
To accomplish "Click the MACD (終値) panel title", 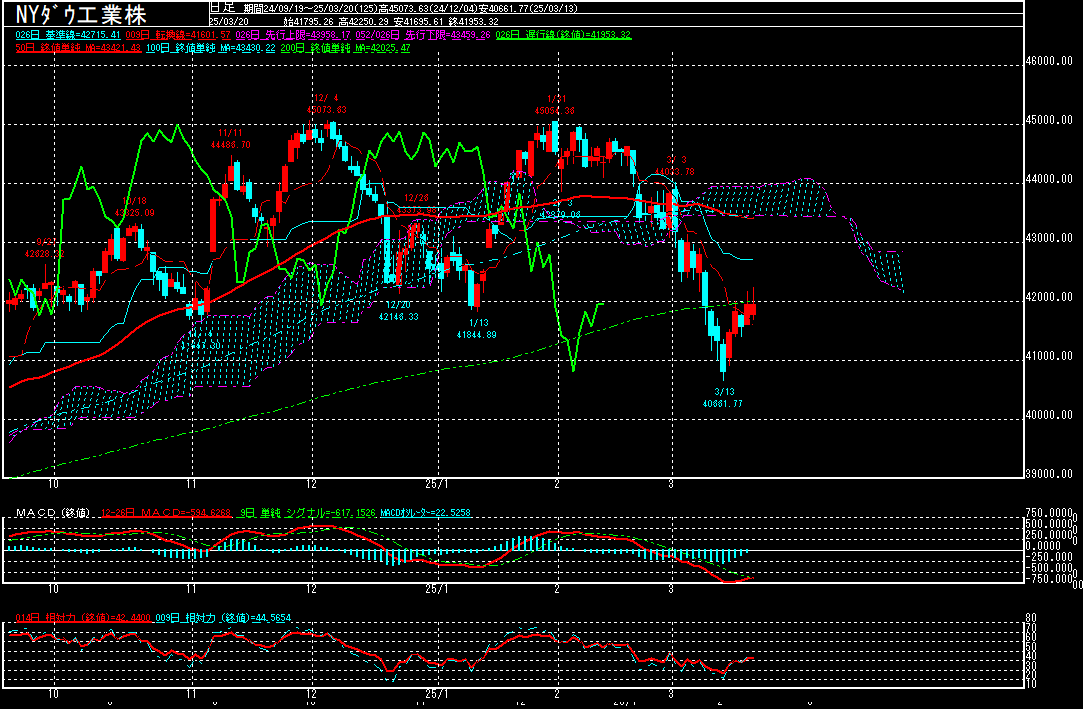I will click(53, 513).
